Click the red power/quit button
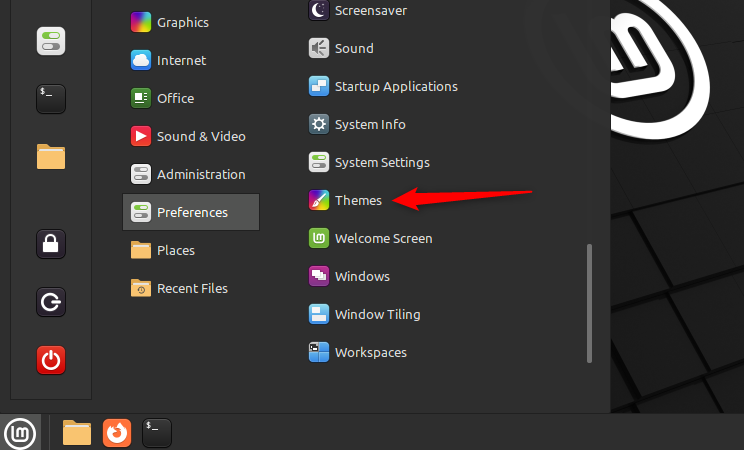Viewport: 744px width, 450px height. click(x=51, y=359)
